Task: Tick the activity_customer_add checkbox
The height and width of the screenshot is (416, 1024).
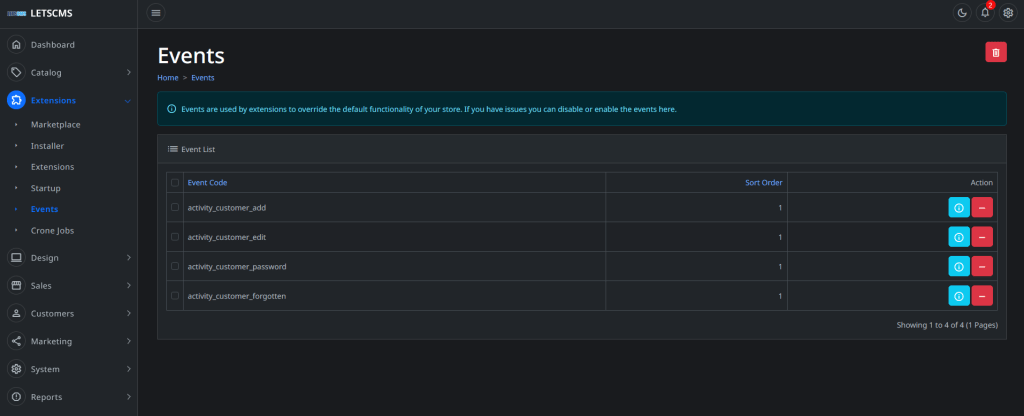Action: tap(175, 207)
